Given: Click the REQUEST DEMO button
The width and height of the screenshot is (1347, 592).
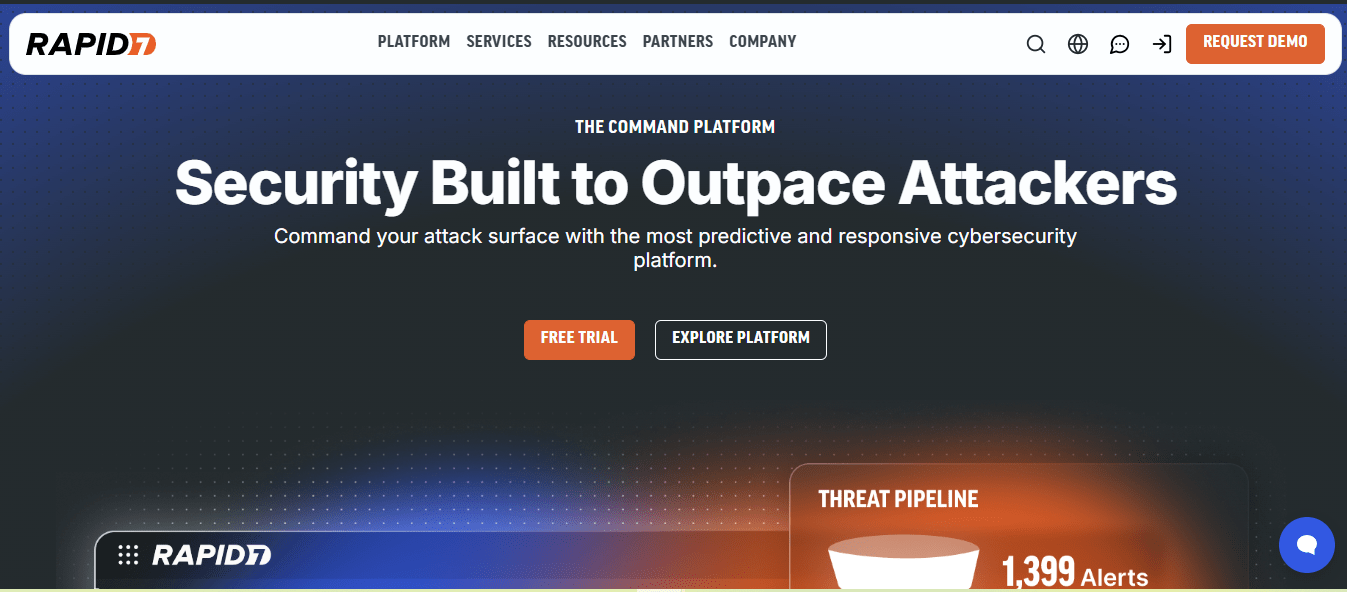Looking at the screenshot, I should [1255, 43].
